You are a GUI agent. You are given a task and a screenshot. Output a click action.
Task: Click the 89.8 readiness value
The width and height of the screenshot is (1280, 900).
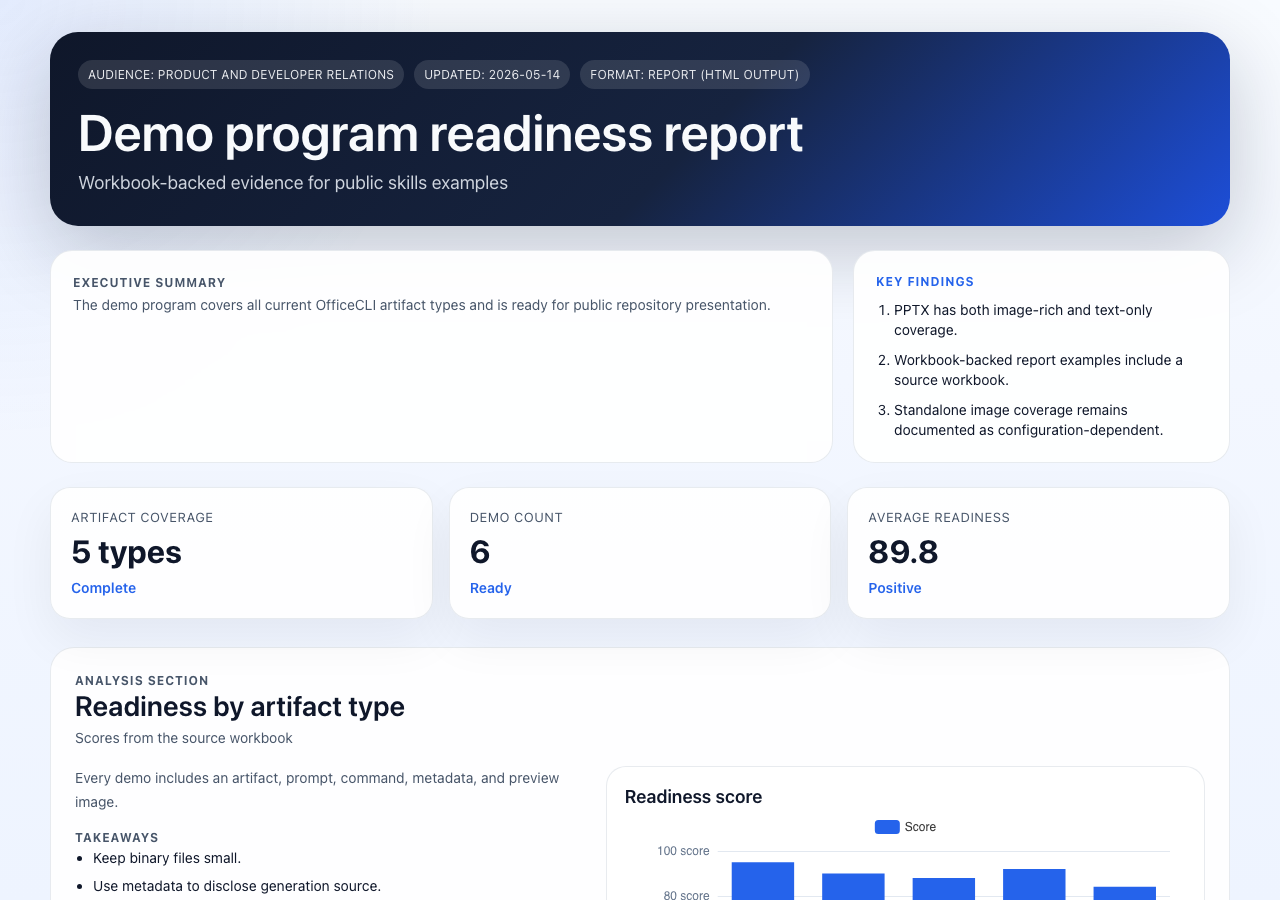click(904, 552)
